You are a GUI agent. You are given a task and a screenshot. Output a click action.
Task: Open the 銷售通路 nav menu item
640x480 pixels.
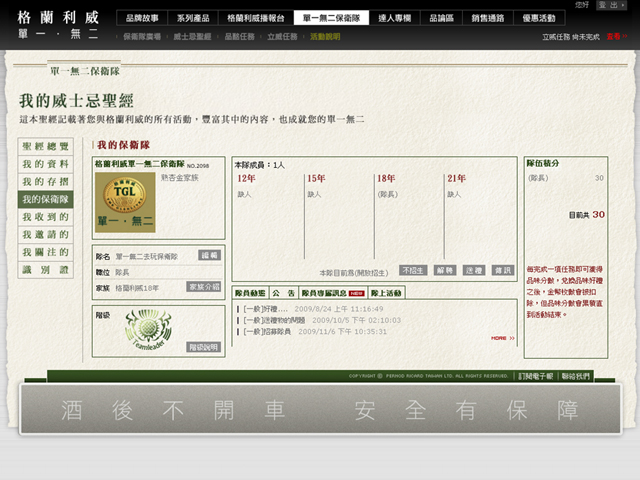[x=488, y=18]
